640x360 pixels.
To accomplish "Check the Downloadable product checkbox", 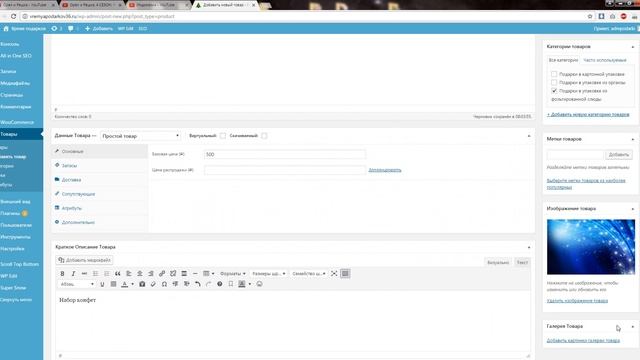I will (x=264, y=136).
